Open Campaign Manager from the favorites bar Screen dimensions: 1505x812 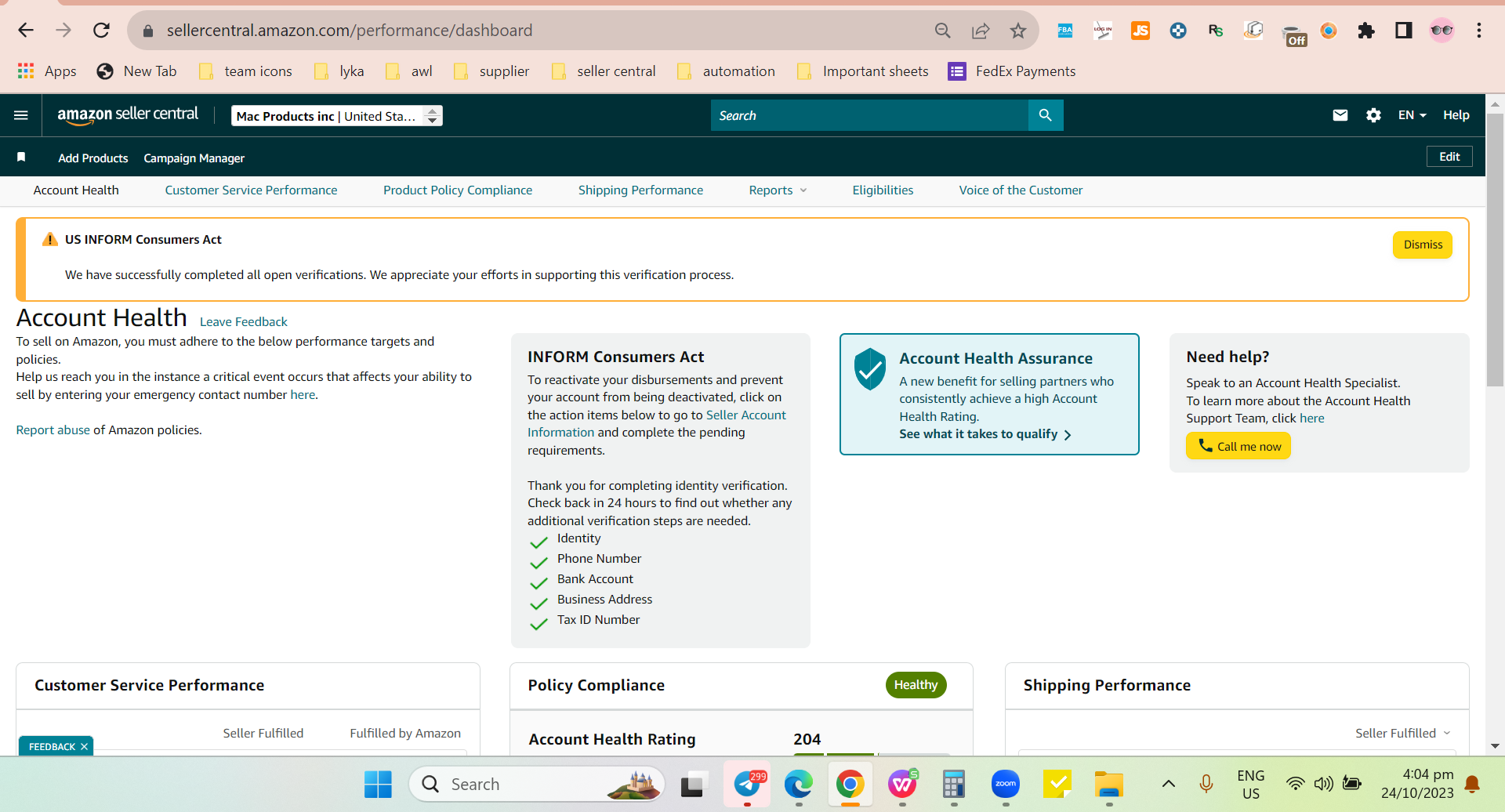coord(194,158)
